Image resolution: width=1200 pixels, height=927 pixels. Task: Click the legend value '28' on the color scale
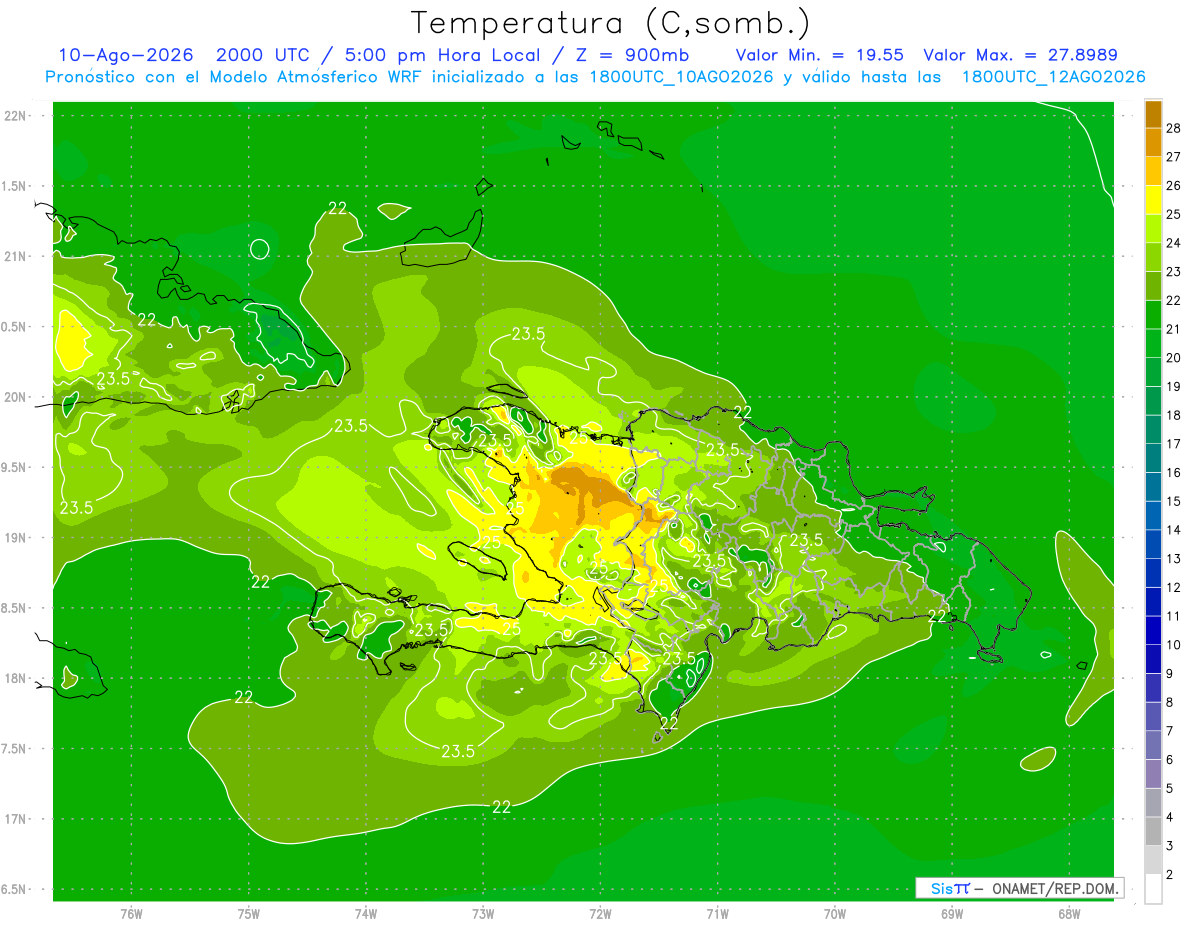(1173, 127)
